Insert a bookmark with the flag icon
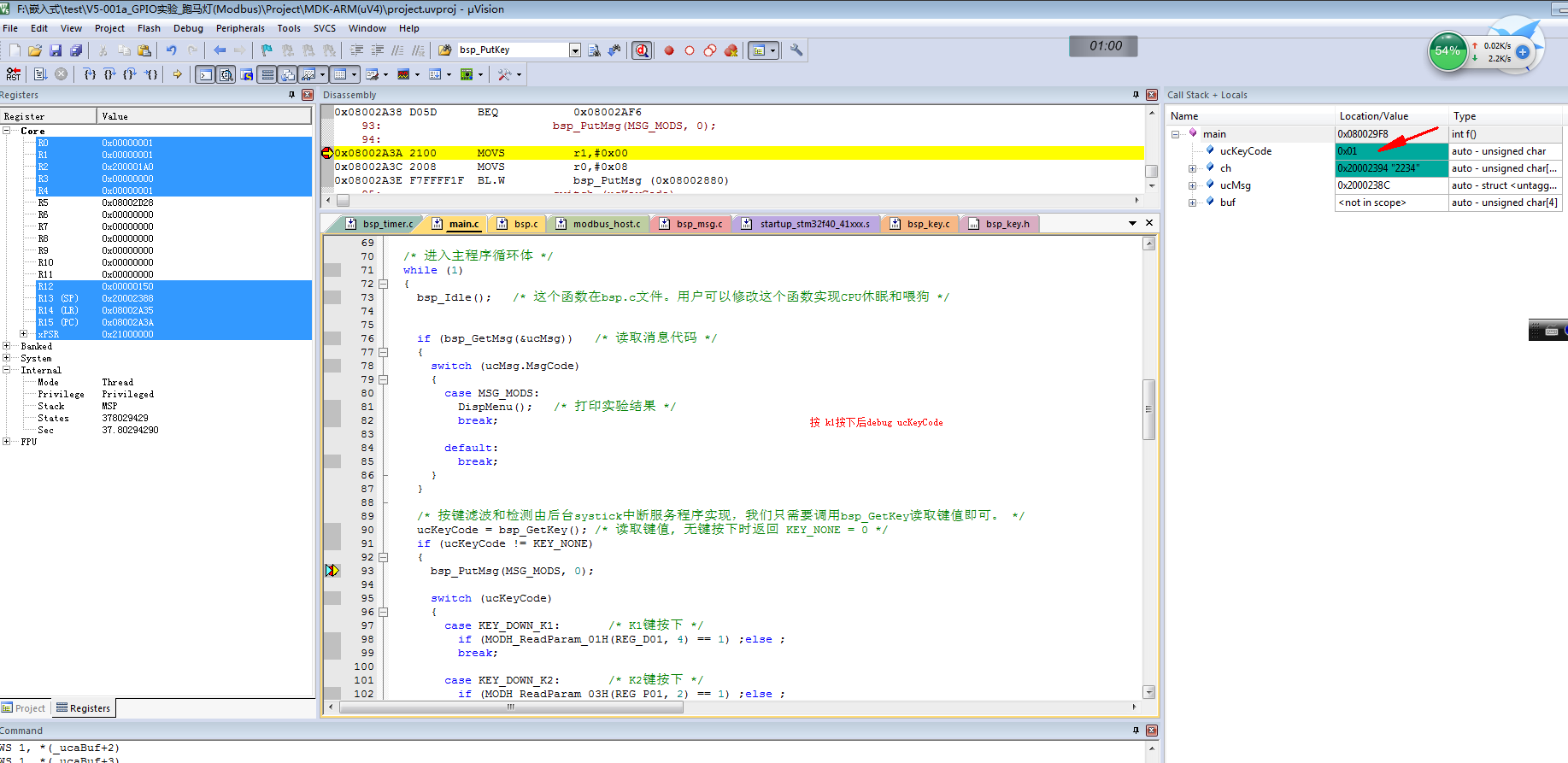Viewport: 1568px width, 763px height. pyautogui.click(x=267, y=50)
